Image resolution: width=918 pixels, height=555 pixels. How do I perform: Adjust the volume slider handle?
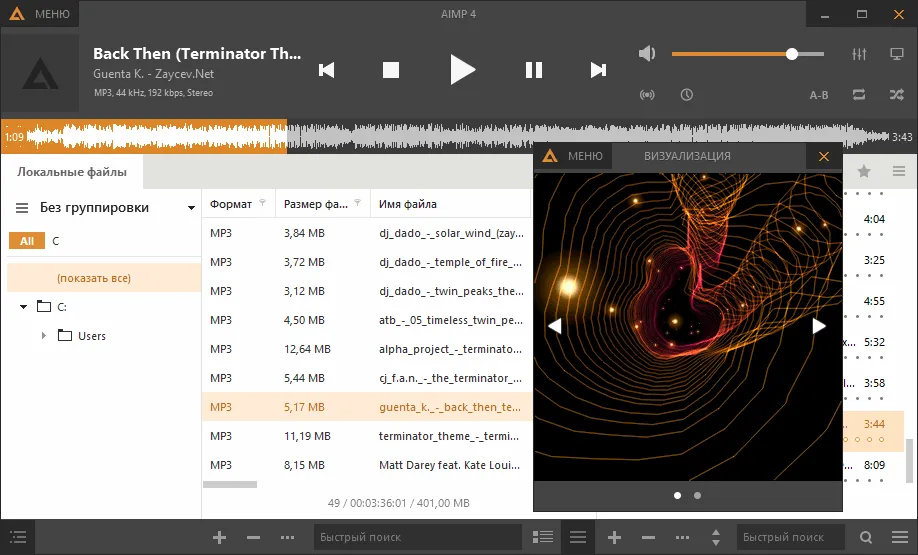pos(792,54)
